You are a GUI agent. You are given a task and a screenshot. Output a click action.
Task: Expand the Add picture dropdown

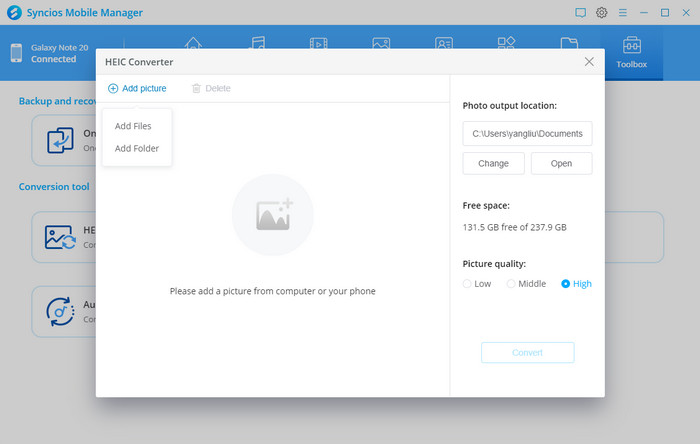pos(138,88)
